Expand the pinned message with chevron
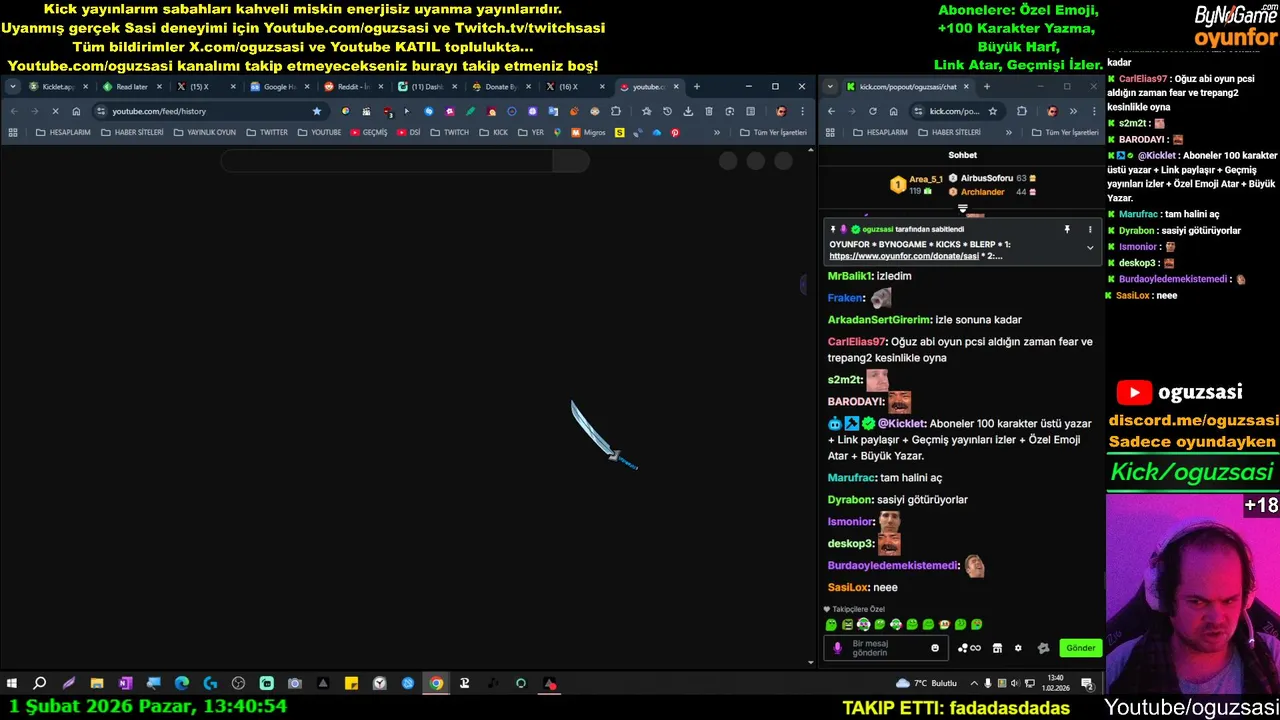The height and width of the screenshot is (720, 1280). click(1090, 247)
